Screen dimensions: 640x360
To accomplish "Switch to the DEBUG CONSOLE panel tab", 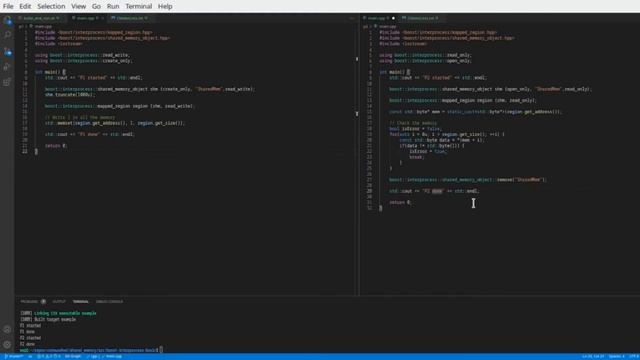I will [109, 302].
